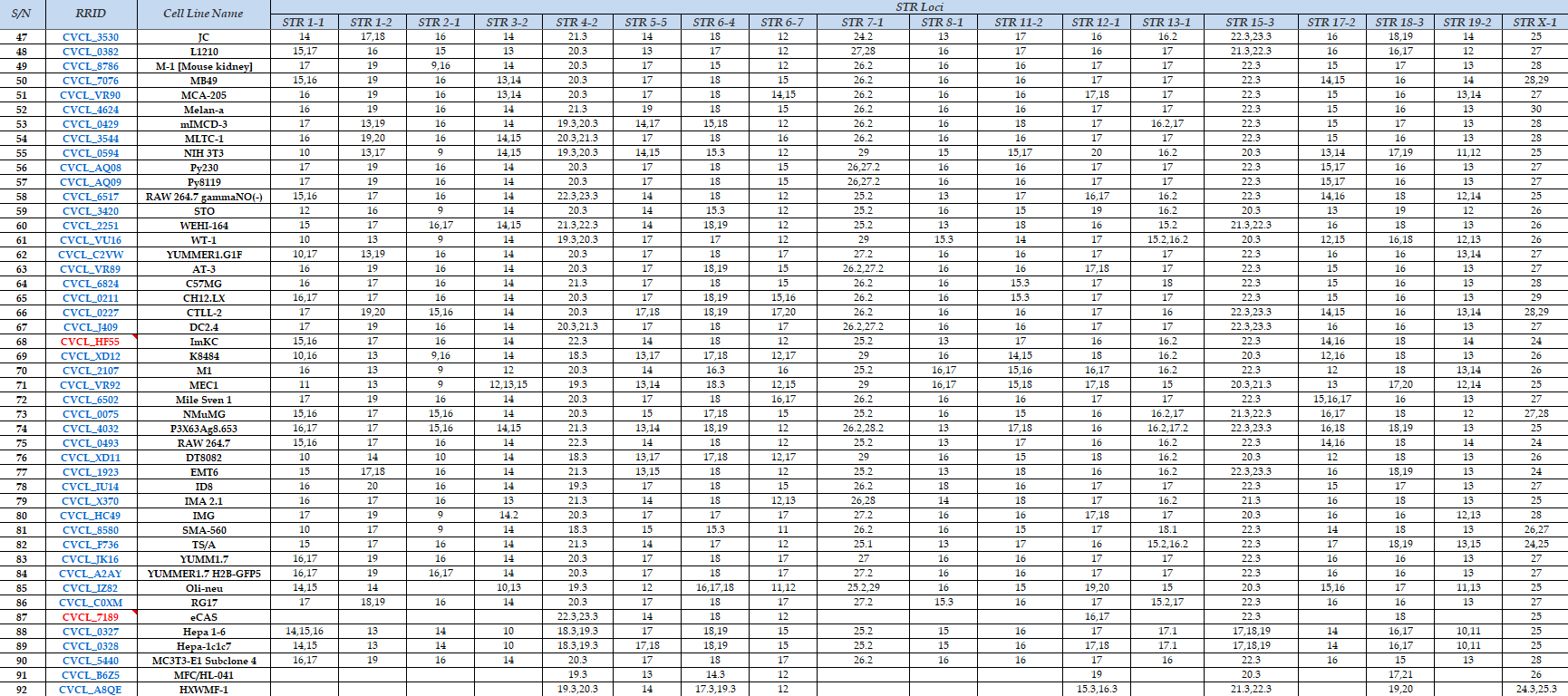The height and width of the screenshot is (696, 1568).
Task: Click the CVCL_0594 link
Action: [91, 153]
